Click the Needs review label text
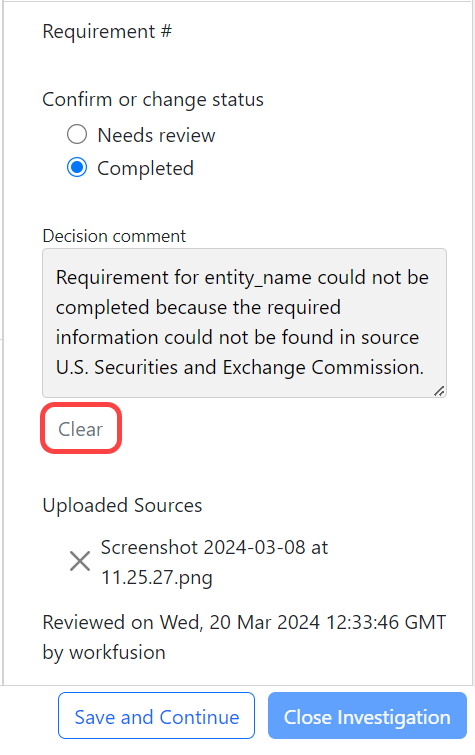 pos(156,135)
